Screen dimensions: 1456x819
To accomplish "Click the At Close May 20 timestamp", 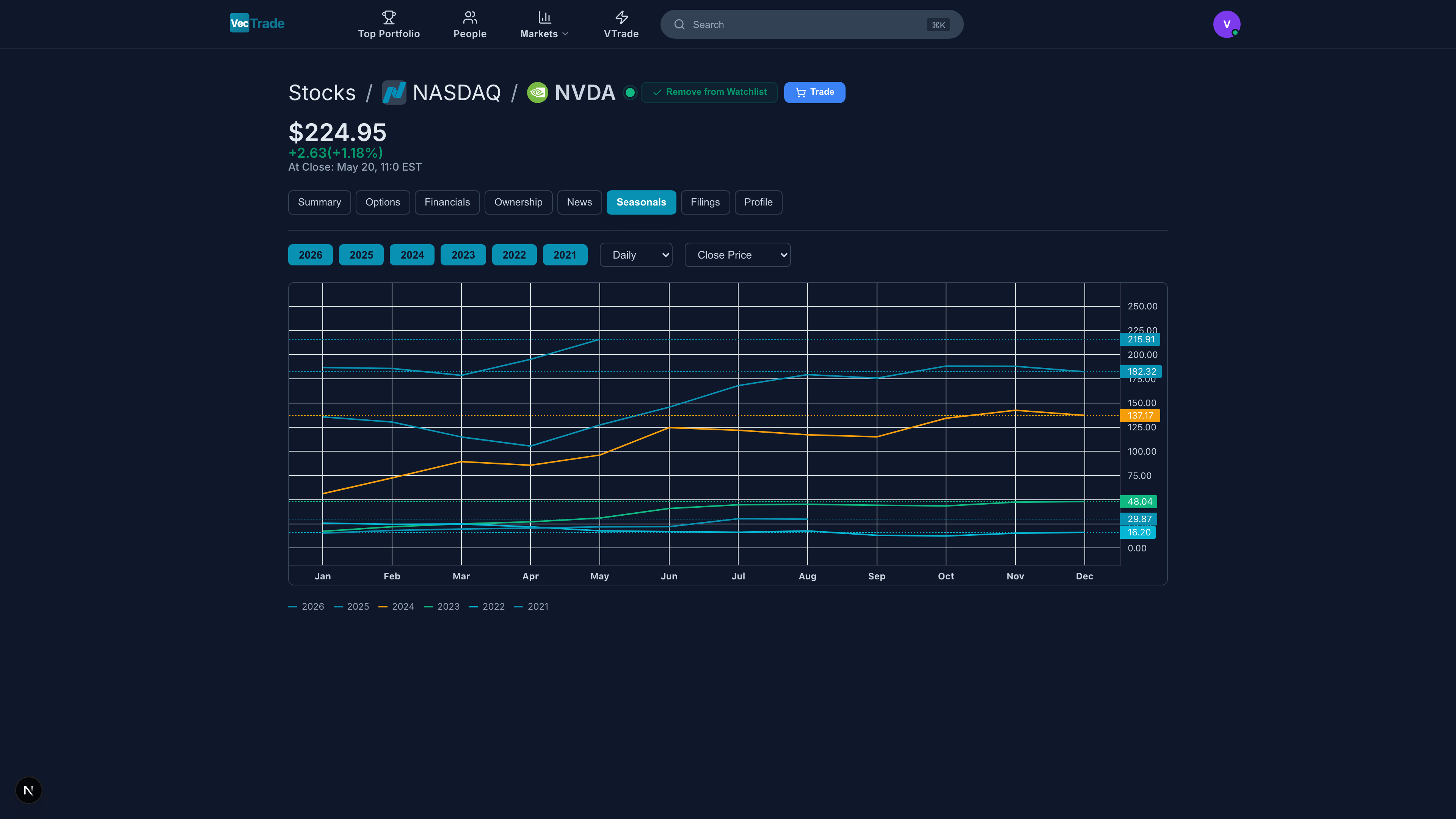I will click(x=355, y=167).
